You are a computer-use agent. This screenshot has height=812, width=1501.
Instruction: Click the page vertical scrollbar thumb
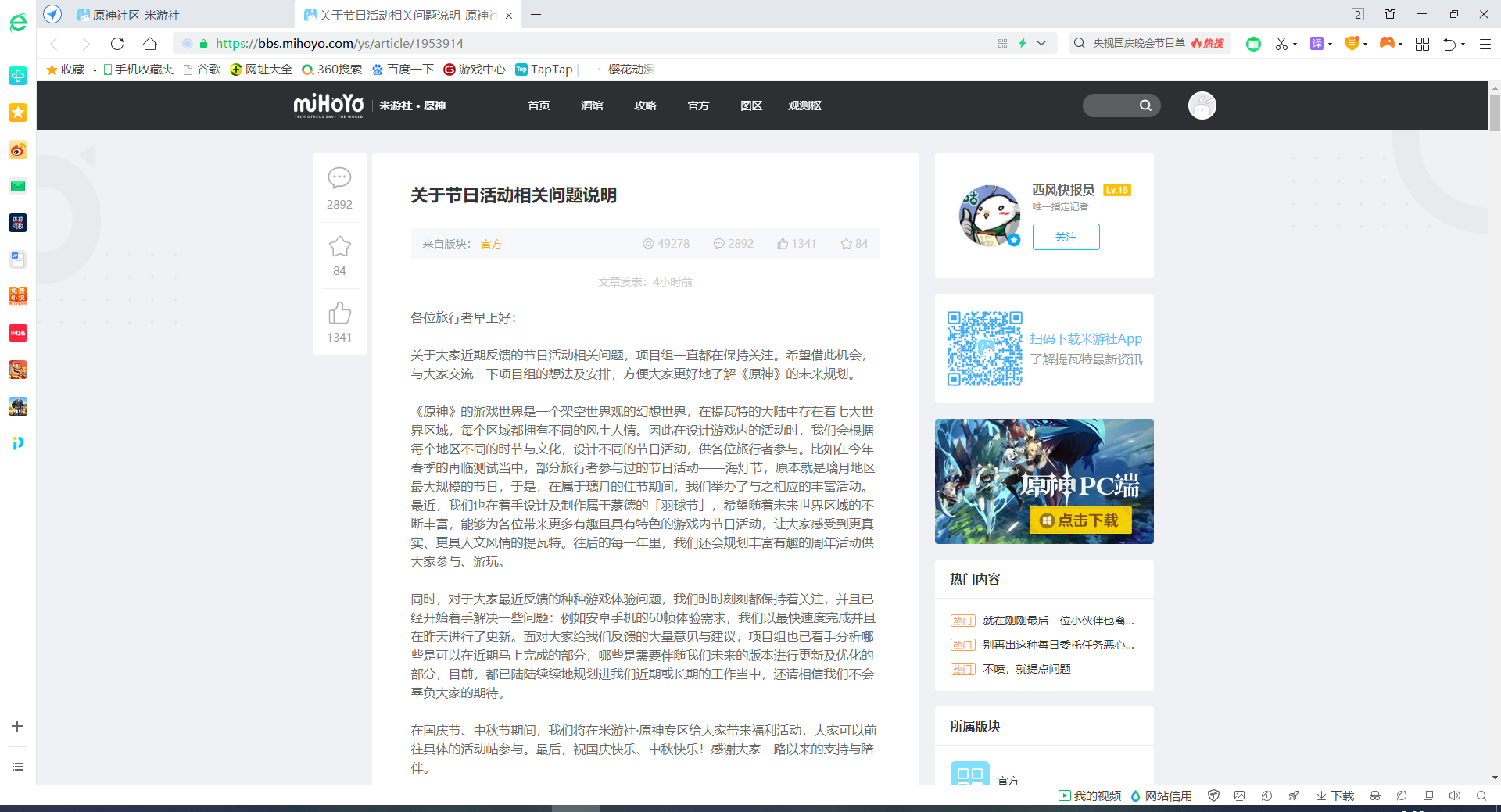pos(1495,113)
